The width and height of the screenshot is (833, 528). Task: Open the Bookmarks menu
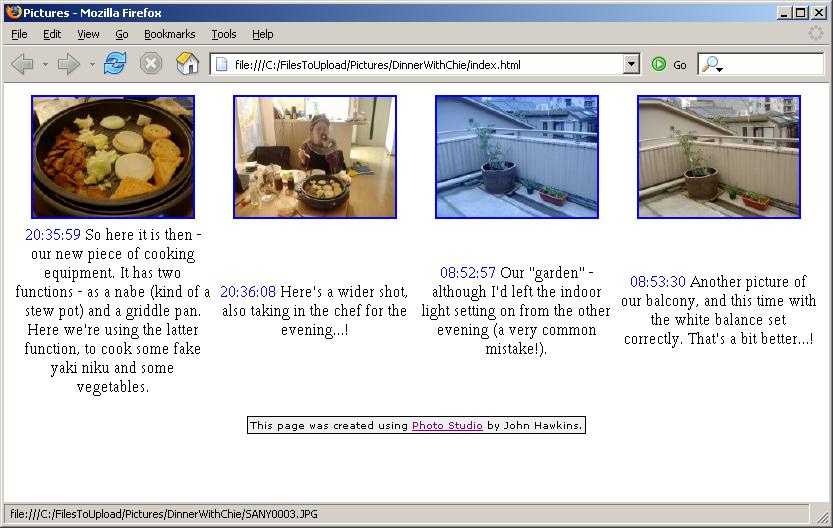click(169, 34)
